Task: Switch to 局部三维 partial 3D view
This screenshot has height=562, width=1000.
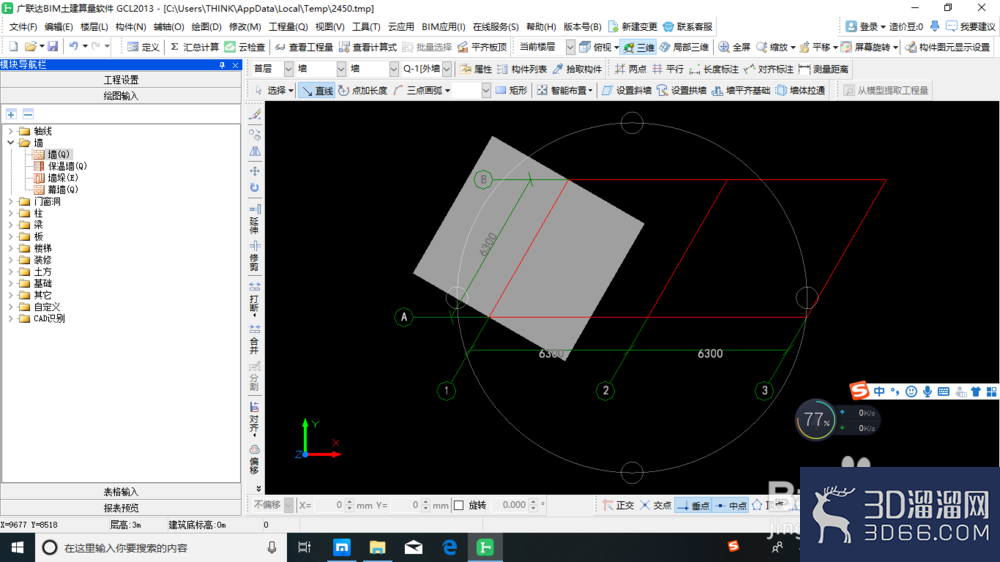Action: click(684, 47)
